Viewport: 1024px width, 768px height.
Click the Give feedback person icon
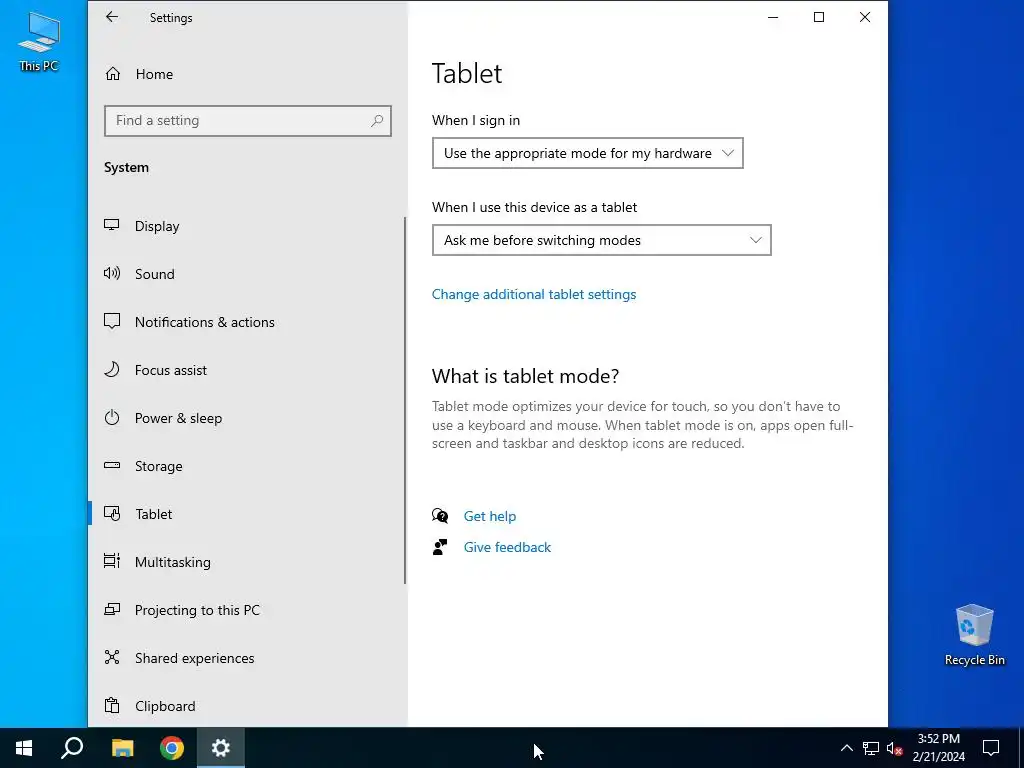click(440, 547)
